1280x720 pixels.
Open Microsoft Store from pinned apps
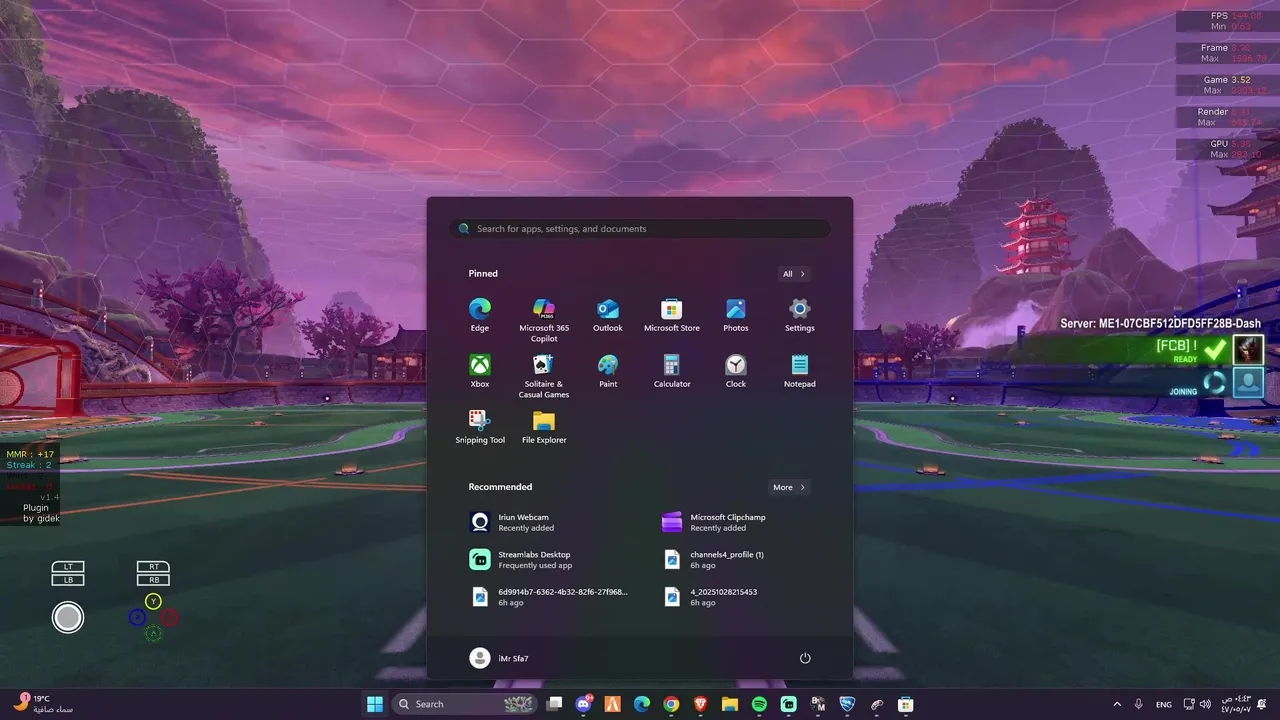pyautogui.click(x=672, y=315)
